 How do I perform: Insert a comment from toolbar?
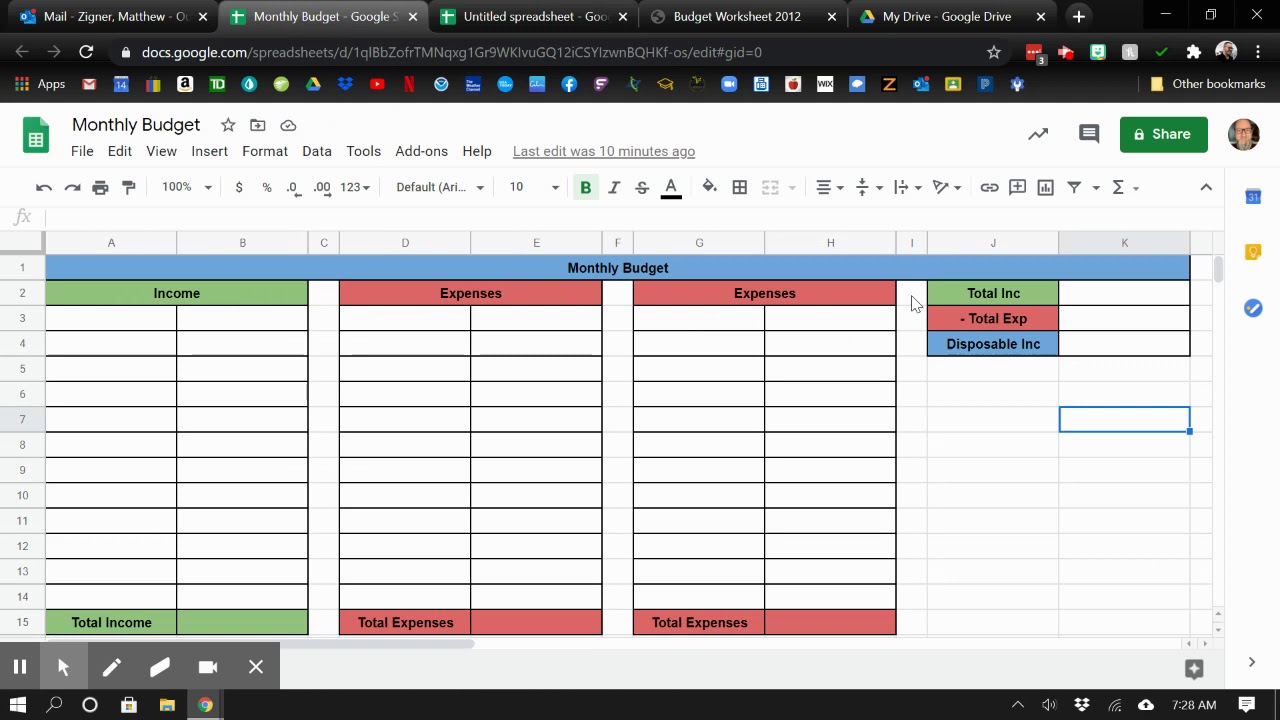[x=1017, y=187]
